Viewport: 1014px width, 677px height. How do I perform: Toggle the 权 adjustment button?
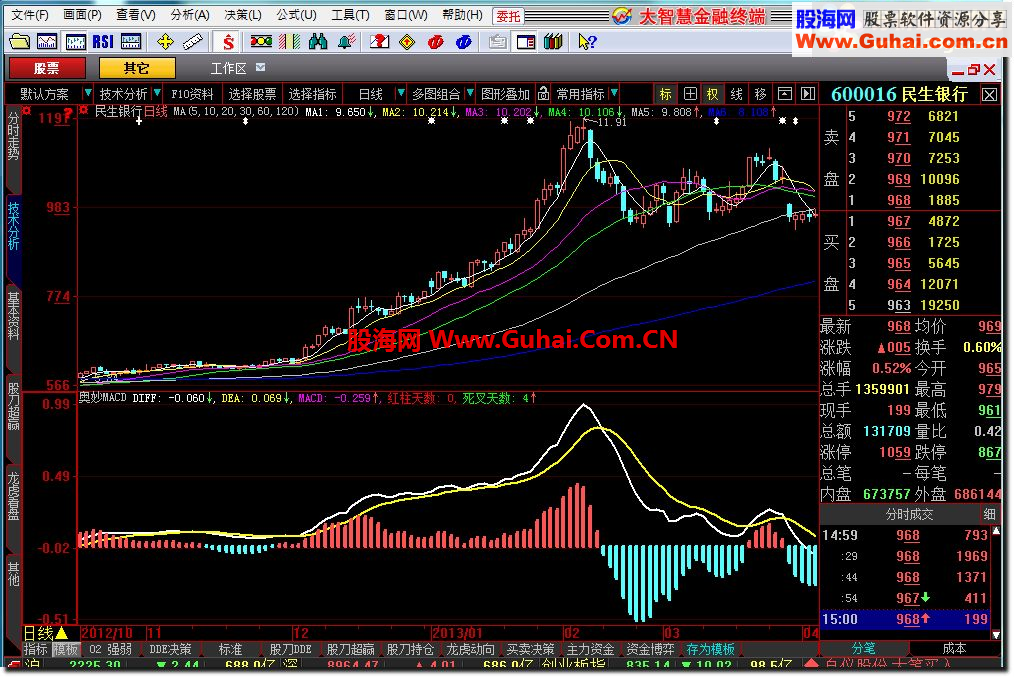713,94
